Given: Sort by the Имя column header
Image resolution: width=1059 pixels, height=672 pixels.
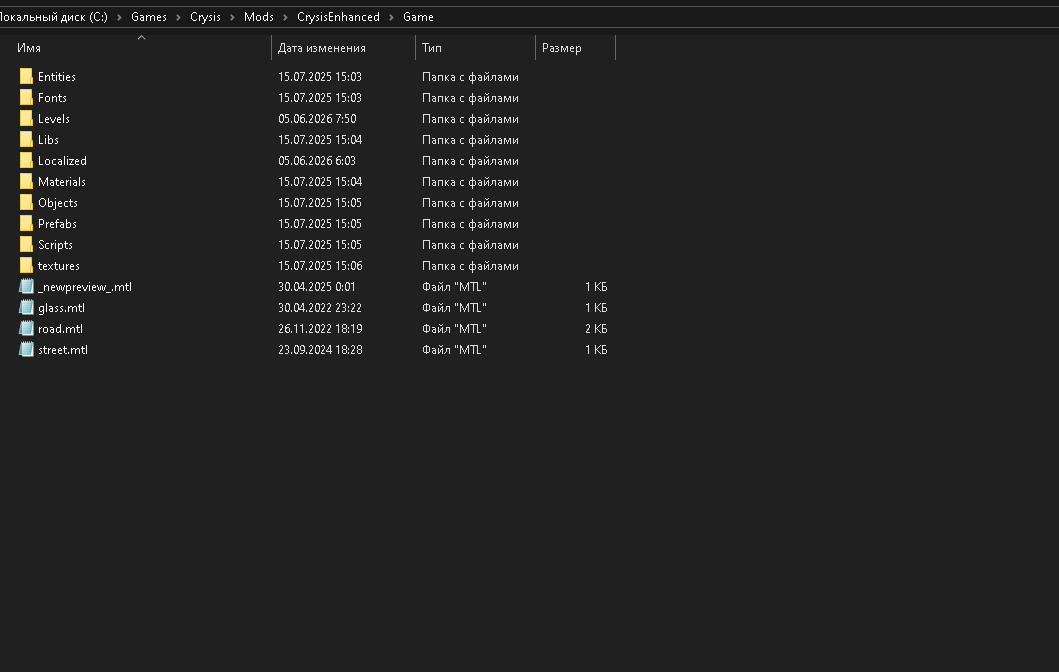Looking at the screenshot, I should pos(29,48).
